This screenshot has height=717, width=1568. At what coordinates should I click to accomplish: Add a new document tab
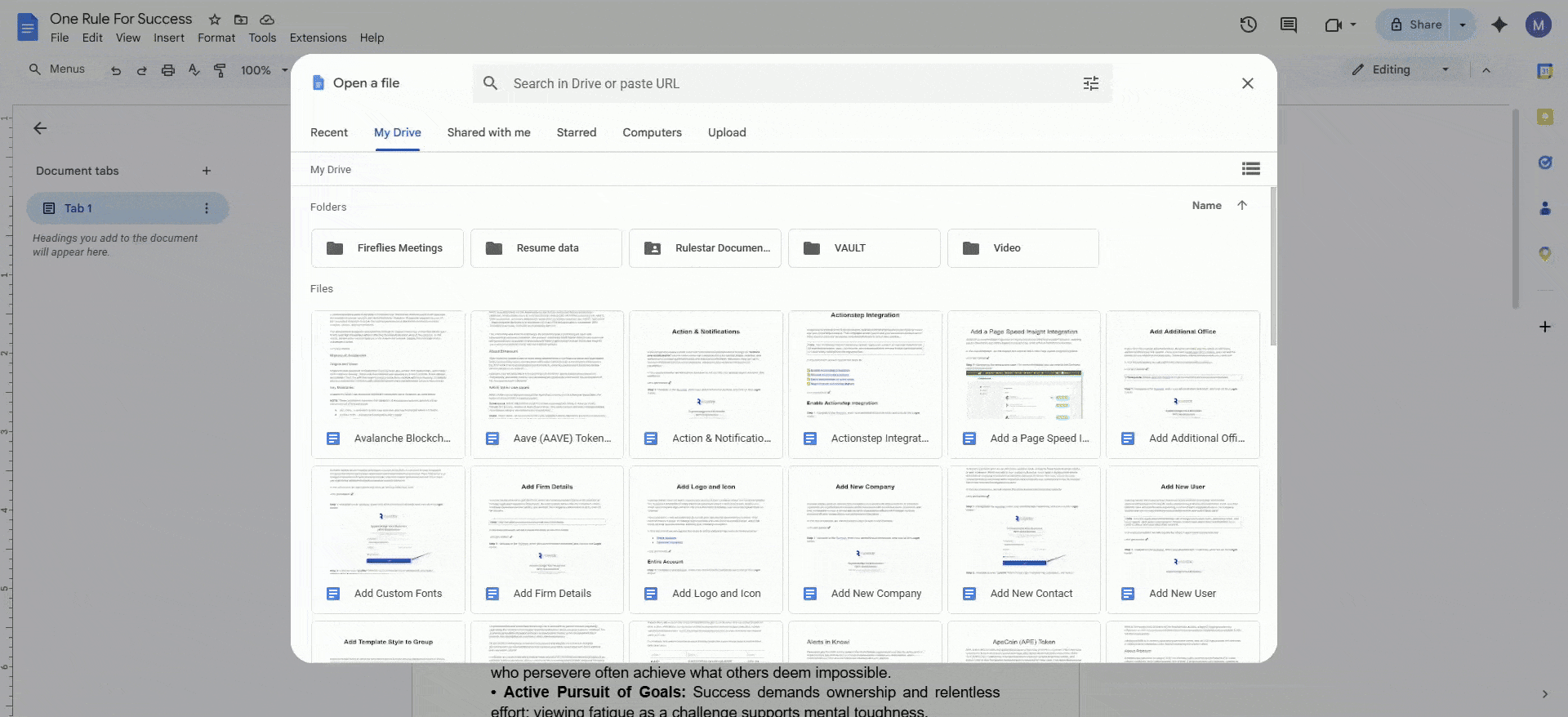coord(207,171)
